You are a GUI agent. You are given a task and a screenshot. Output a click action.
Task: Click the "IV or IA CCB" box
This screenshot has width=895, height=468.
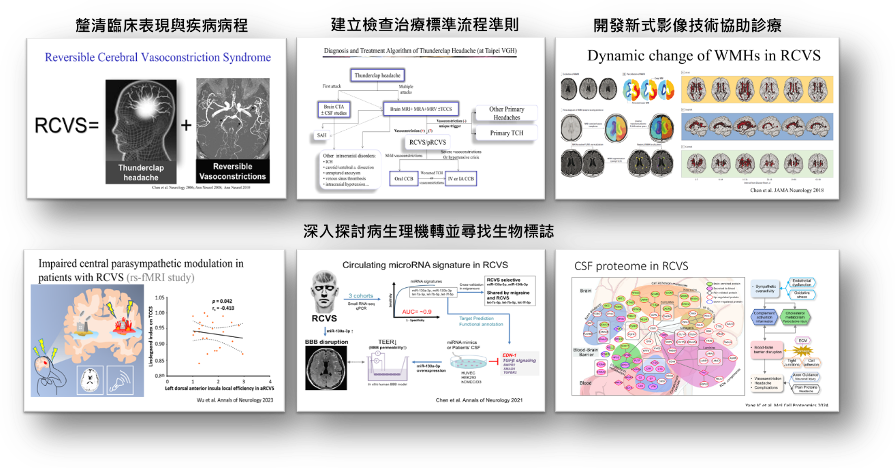[461, 179]
